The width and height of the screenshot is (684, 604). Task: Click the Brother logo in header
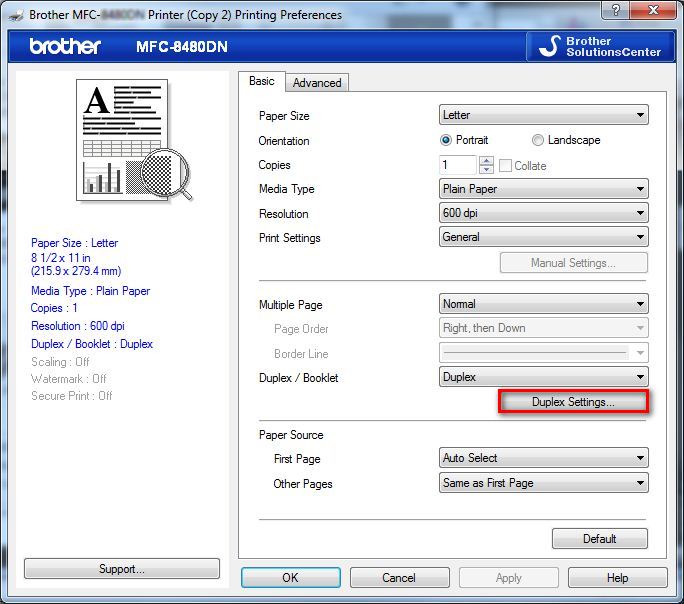click(65, 47)
